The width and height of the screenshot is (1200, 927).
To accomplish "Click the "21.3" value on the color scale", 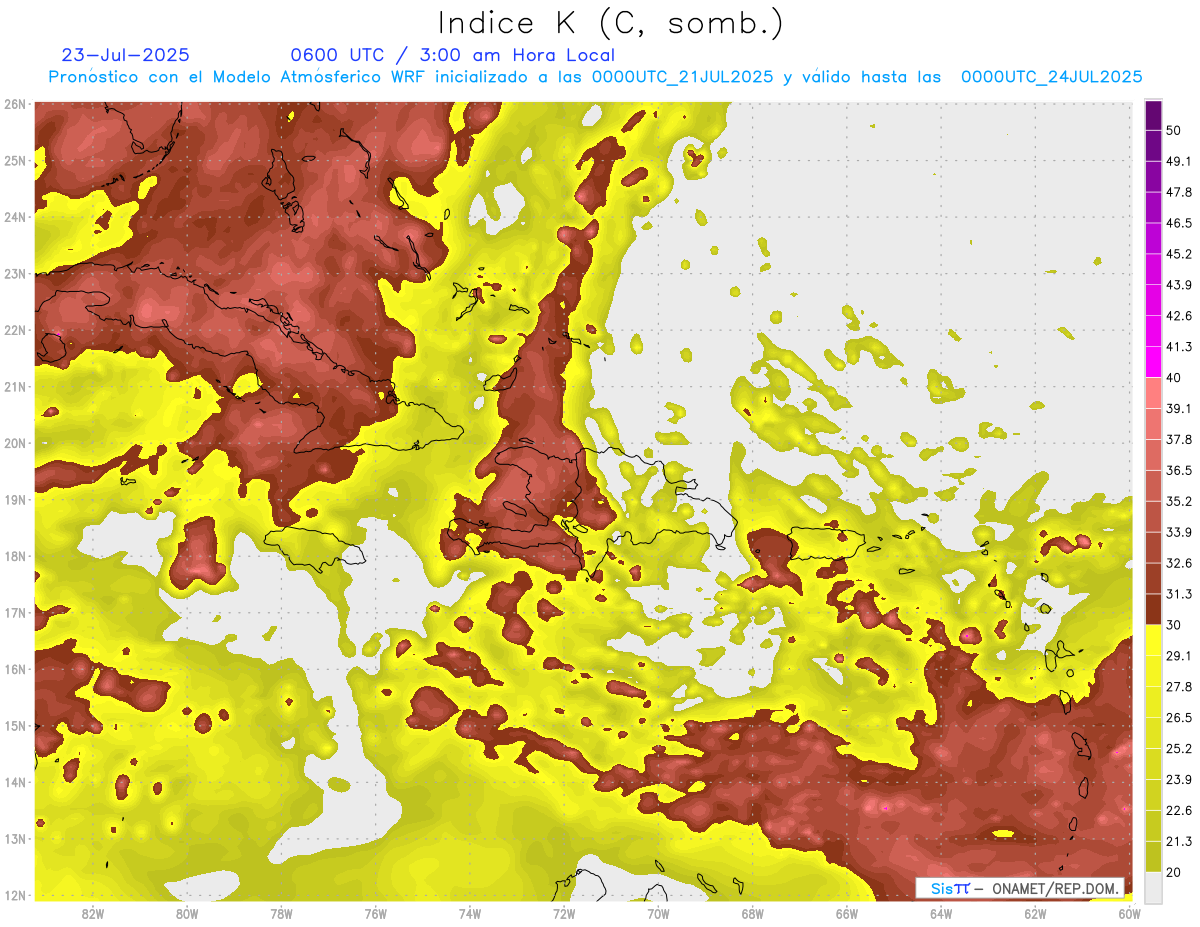I will tap(1179, 841).
